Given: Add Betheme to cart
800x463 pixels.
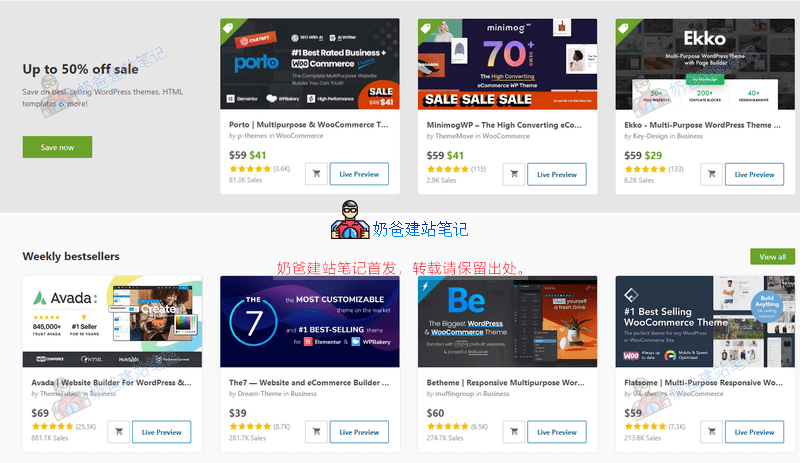Looking at the screenshot, I should pos(514,432).
